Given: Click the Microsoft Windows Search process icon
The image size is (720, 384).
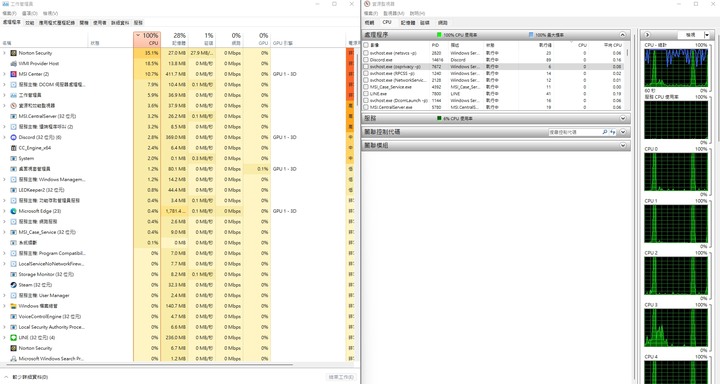Looking at the screenshot, I should point(13,359).
